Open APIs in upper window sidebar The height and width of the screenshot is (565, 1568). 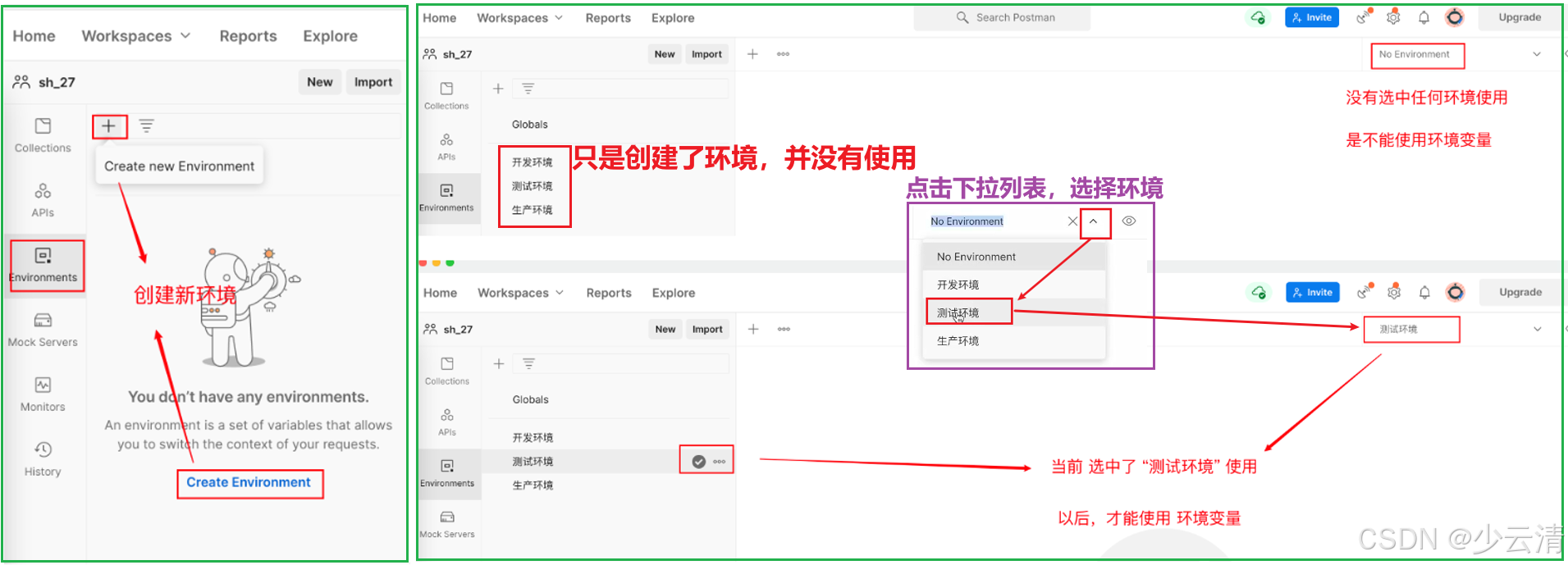tap(446, 147)
